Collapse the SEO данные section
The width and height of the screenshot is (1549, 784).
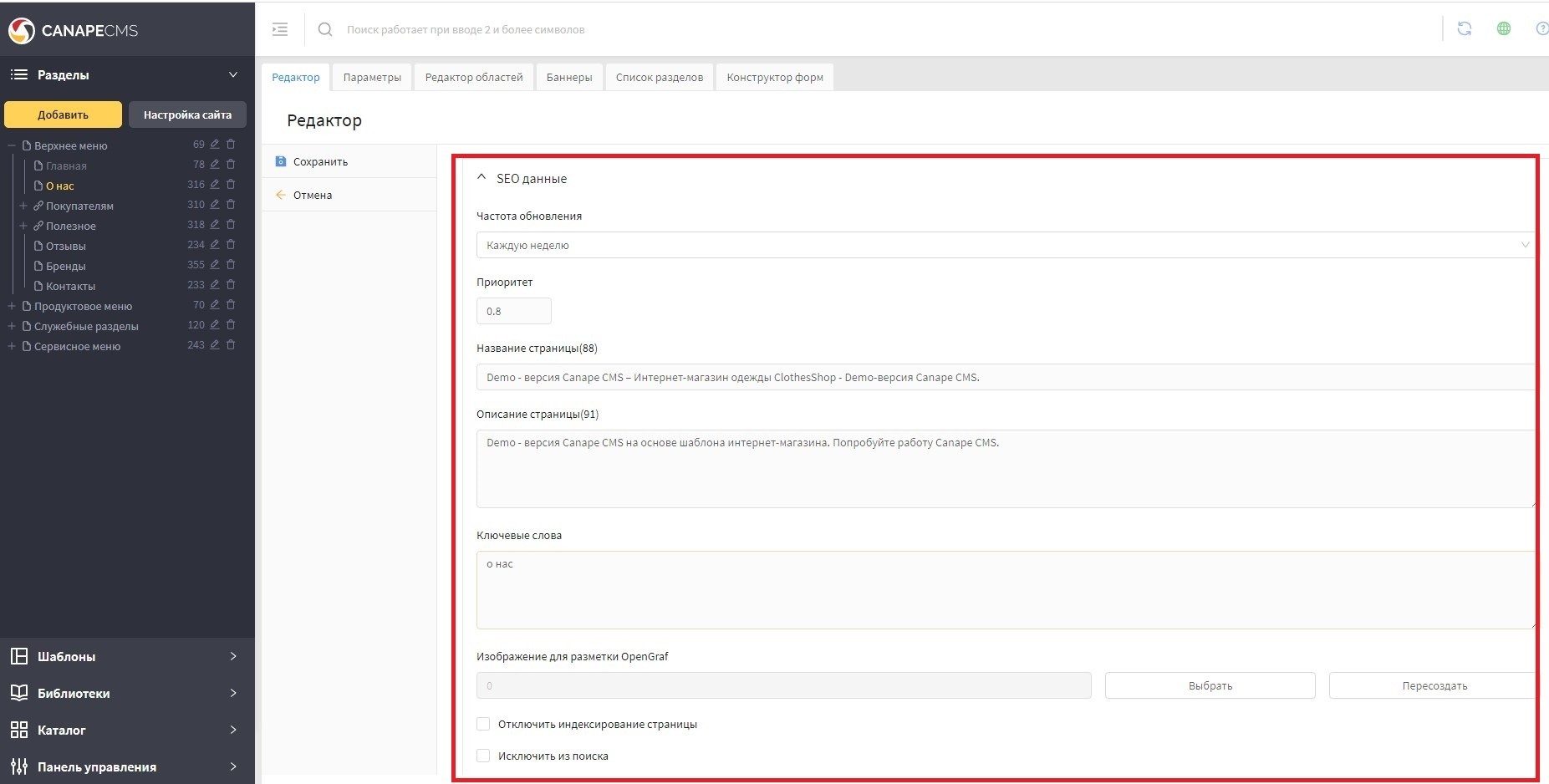[x=482, y=178]
